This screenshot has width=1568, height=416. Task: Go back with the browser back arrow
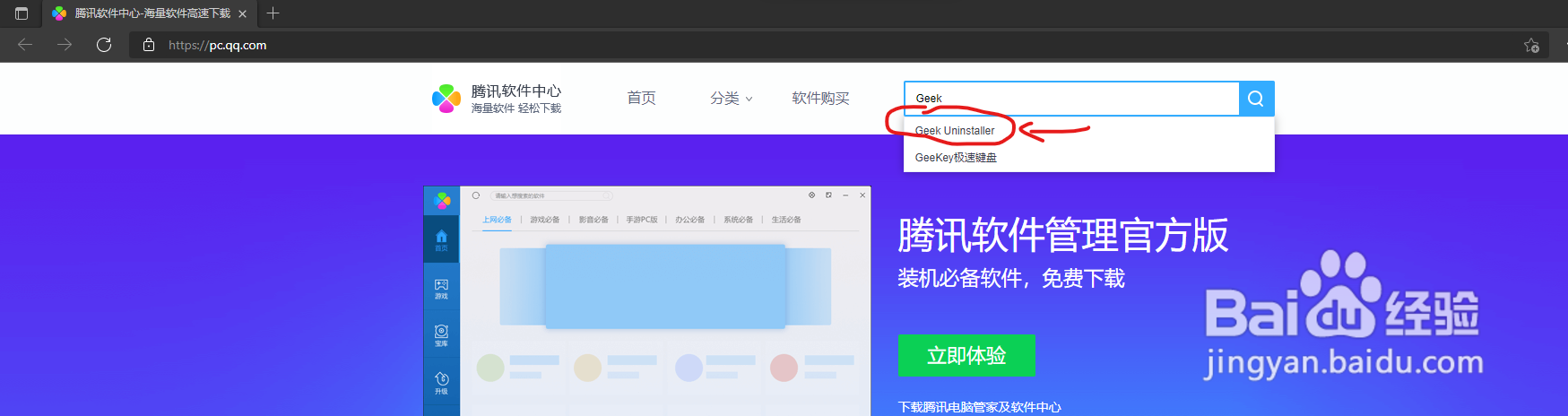25,45
